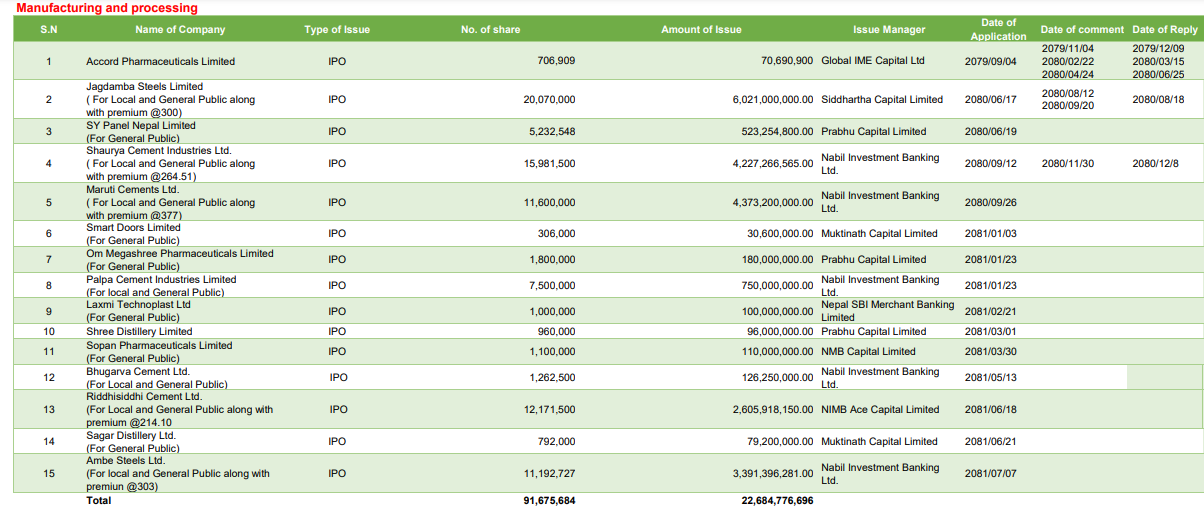Viewport: 1204px width, 510px height.
Task: Select 'Riddhisiddhi Cement Ltd.' company name
Action: point(144,396)
